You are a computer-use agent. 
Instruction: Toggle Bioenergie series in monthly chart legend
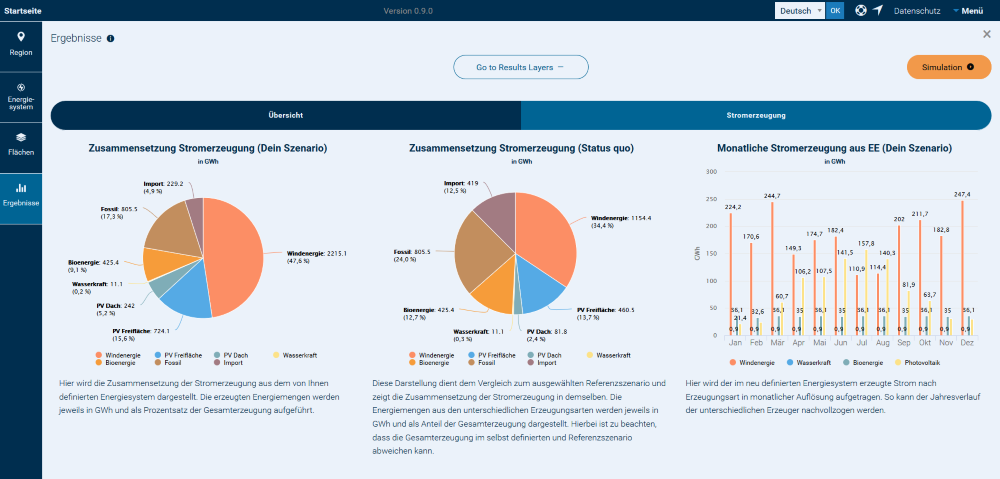pyautogui.click(x=863, y=363)
